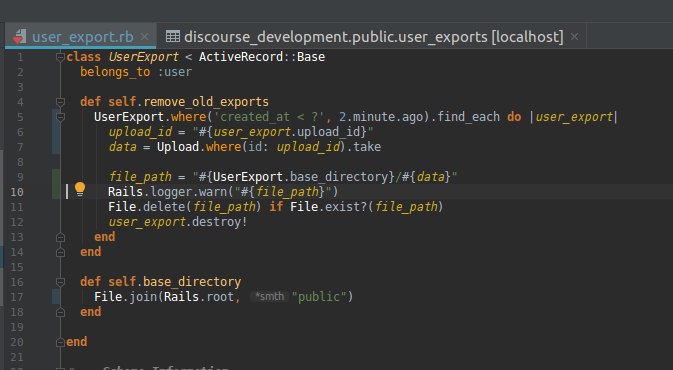Click the yellow lightbulb intention icon
The image size is (673, 370).
point(80,189)
